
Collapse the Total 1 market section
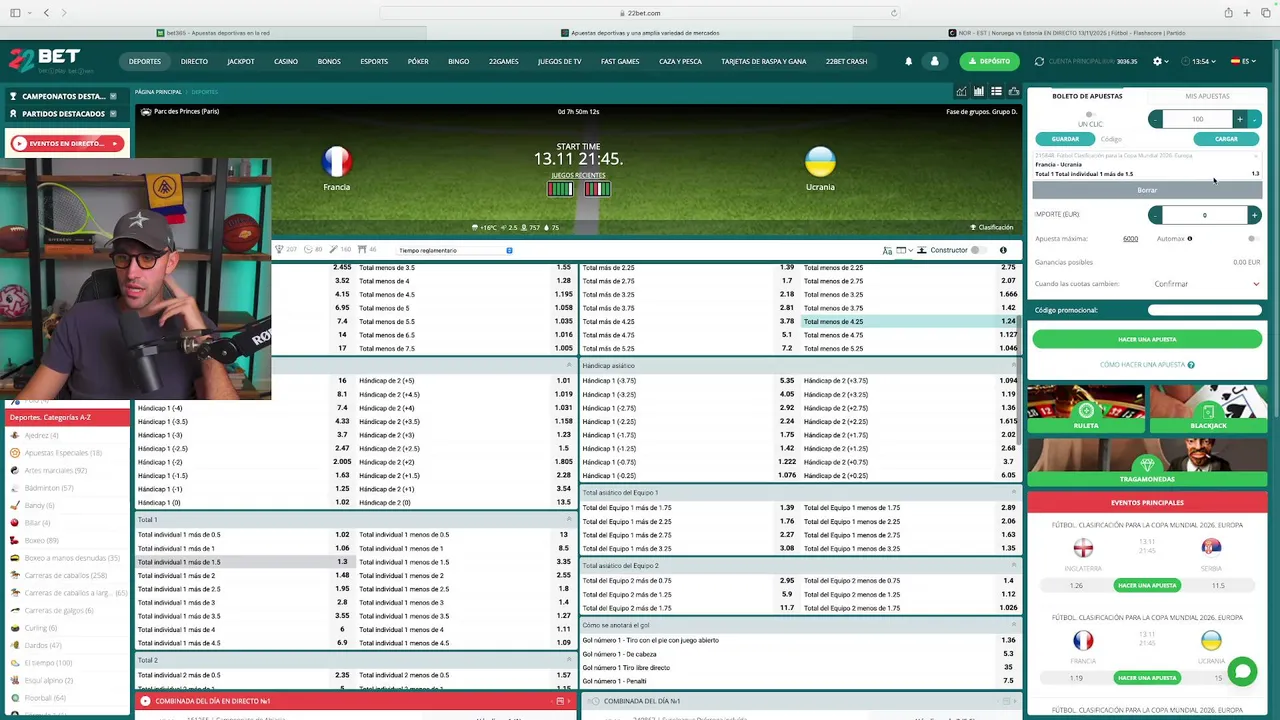click(x=569, y=520)
